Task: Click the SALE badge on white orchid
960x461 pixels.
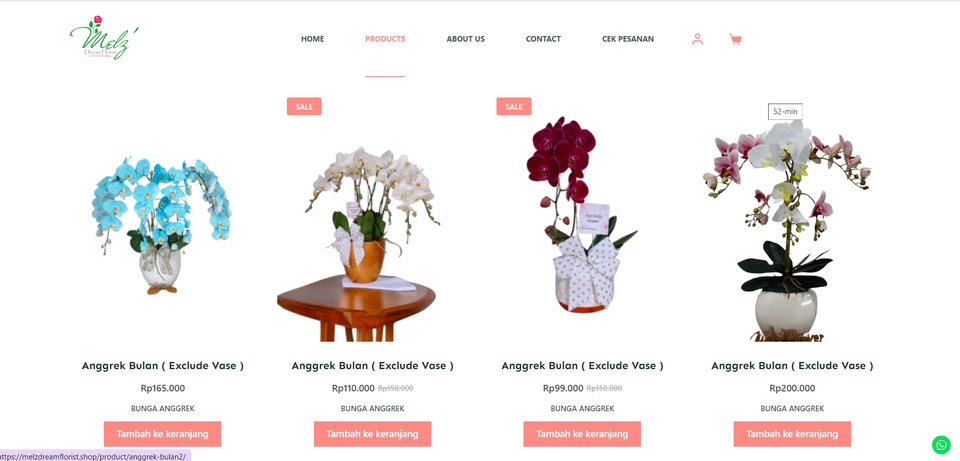Action: coord(304,107)
